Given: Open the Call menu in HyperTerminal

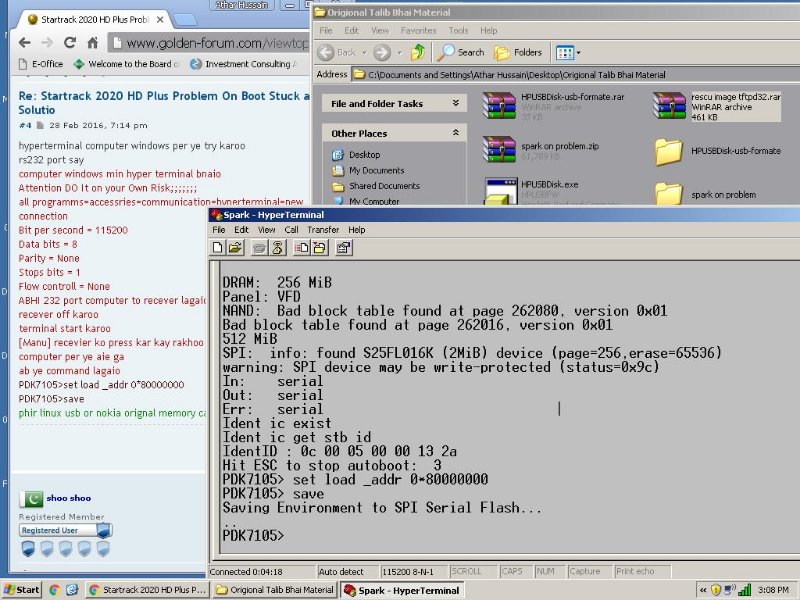Looking at the screenshot, I should (x=291, y=230).
